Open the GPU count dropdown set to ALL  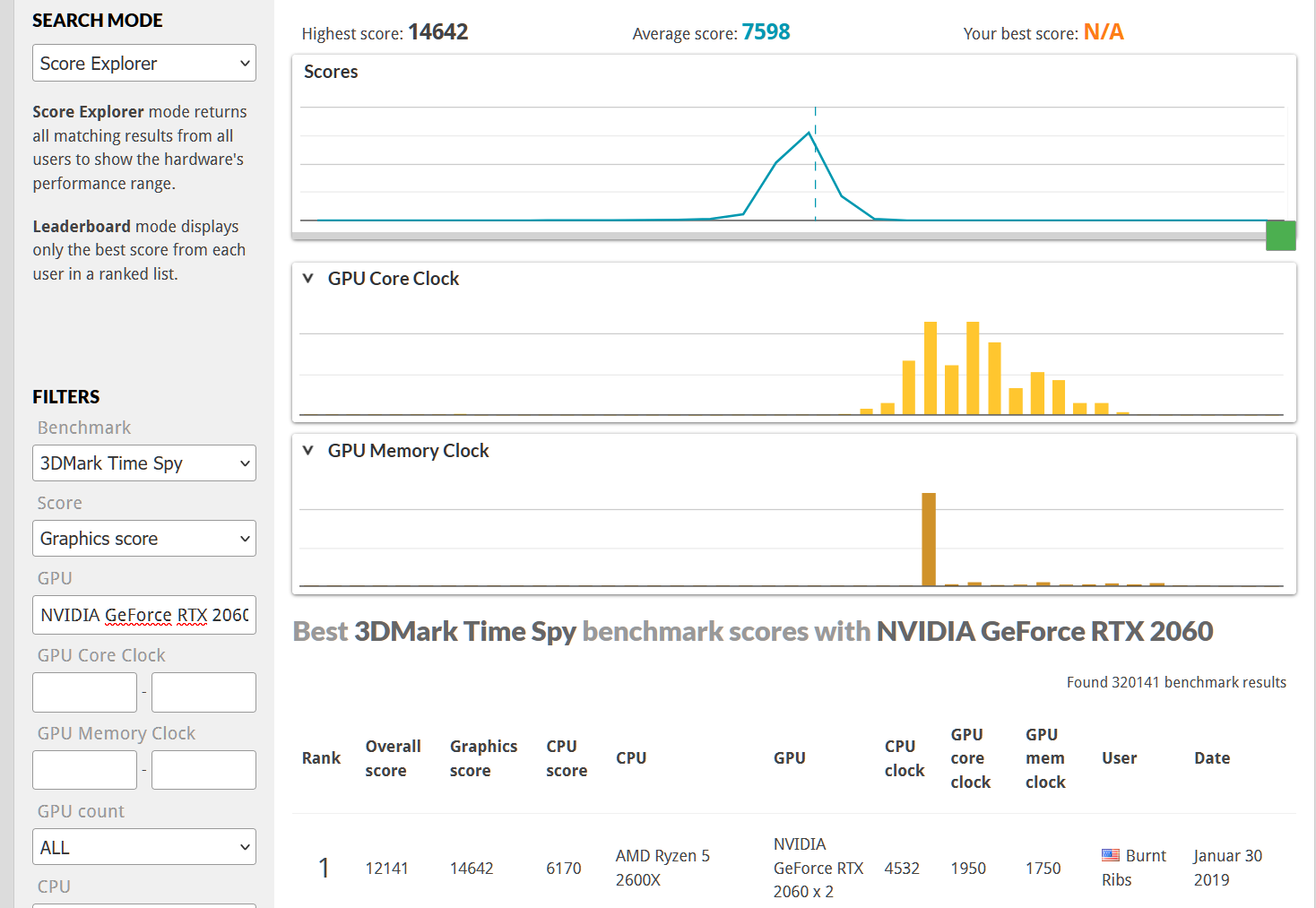144,847
